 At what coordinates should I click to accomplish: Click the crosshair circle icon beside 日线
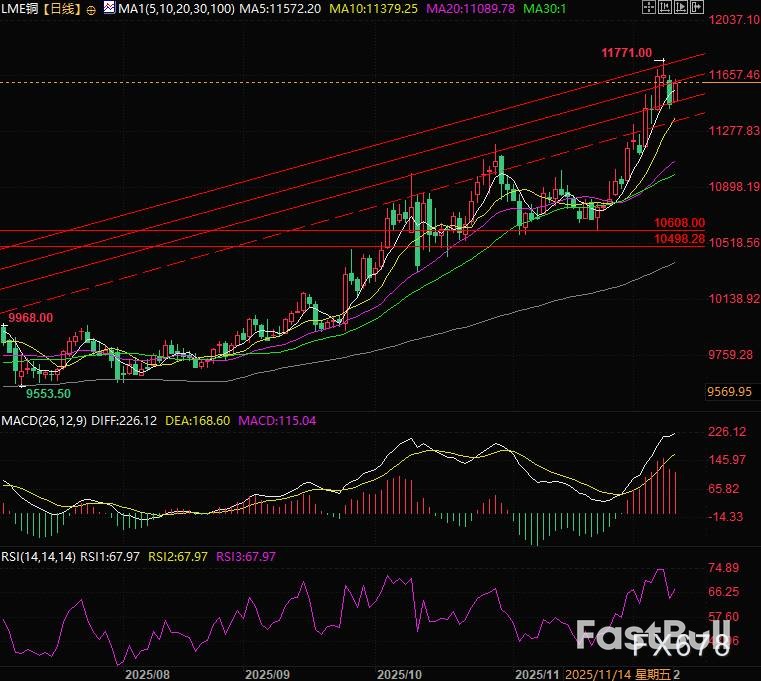[x=92, y=9]
